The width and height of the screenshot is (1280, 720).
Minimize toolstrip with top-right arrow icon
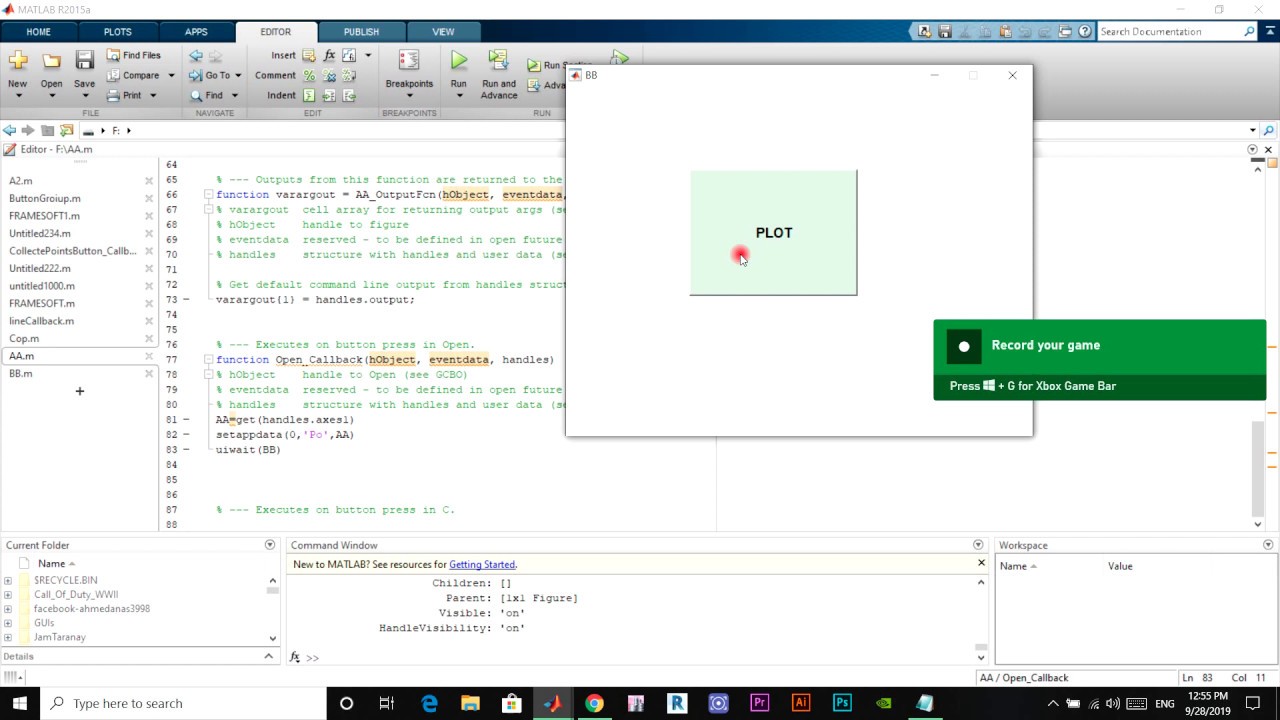1268,31
